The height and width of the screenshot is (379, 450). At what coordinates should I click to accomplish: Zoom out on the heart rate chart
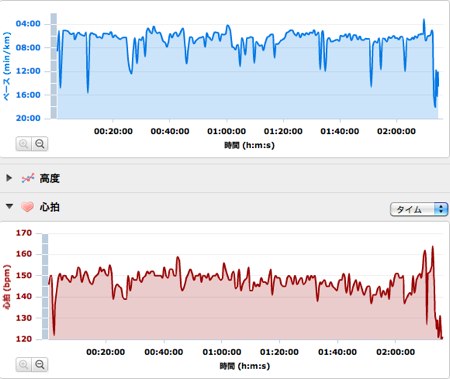(x=40, y=365)
